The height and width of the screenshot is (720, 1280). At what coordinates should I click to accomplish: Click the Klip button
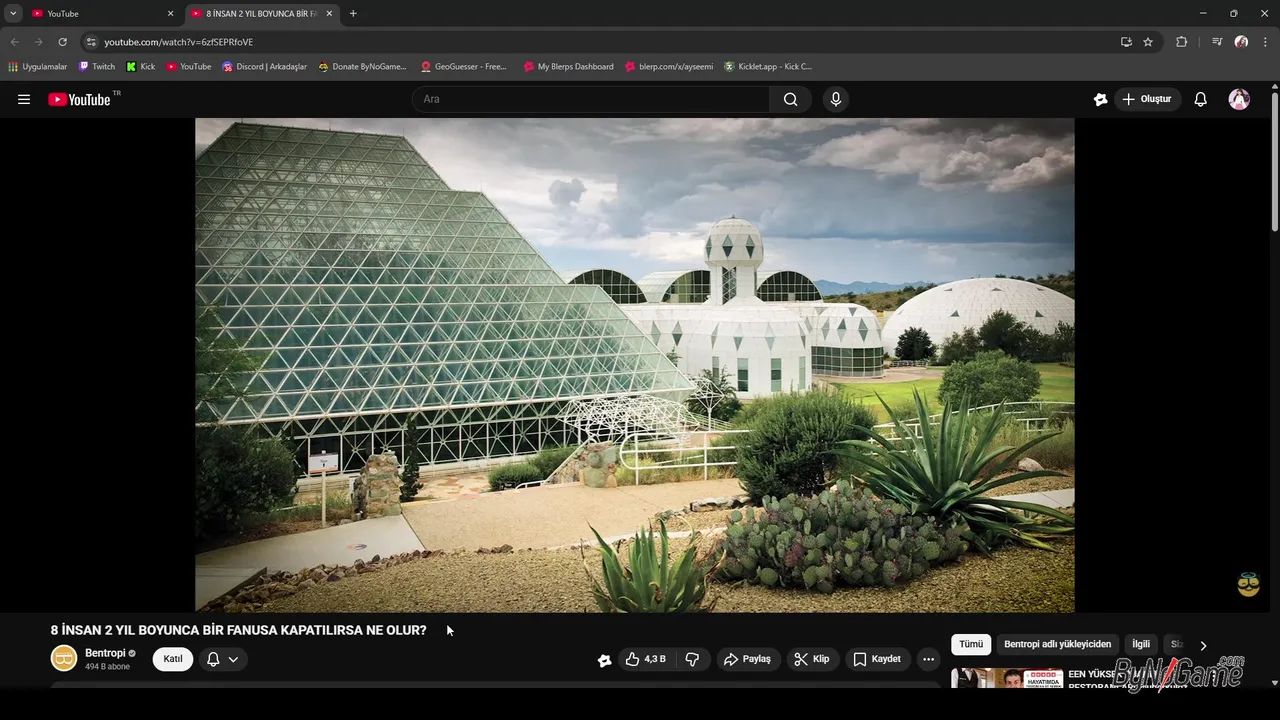coord(811,659)
